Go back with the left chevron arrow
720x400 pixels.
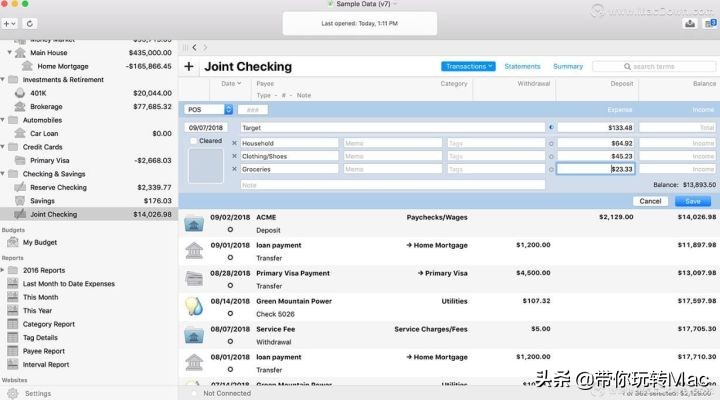click(195, 47)
